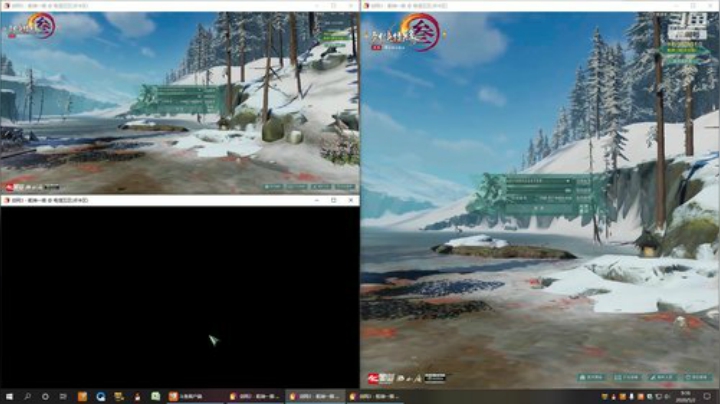Viewport: 720px width, 404px height.
Task: Launch the green app icon on taskbar
Action: click(x=156, y=396)
